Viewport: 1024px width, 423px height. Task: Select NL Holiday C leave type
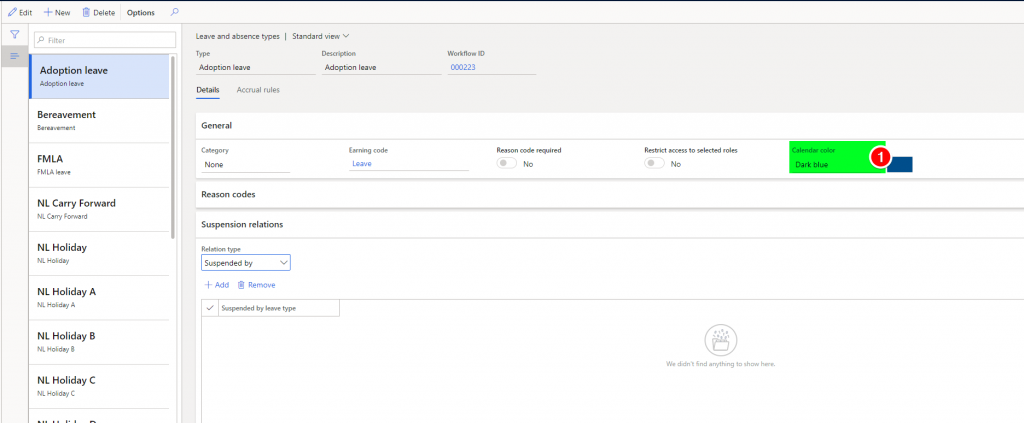[99, 386]
